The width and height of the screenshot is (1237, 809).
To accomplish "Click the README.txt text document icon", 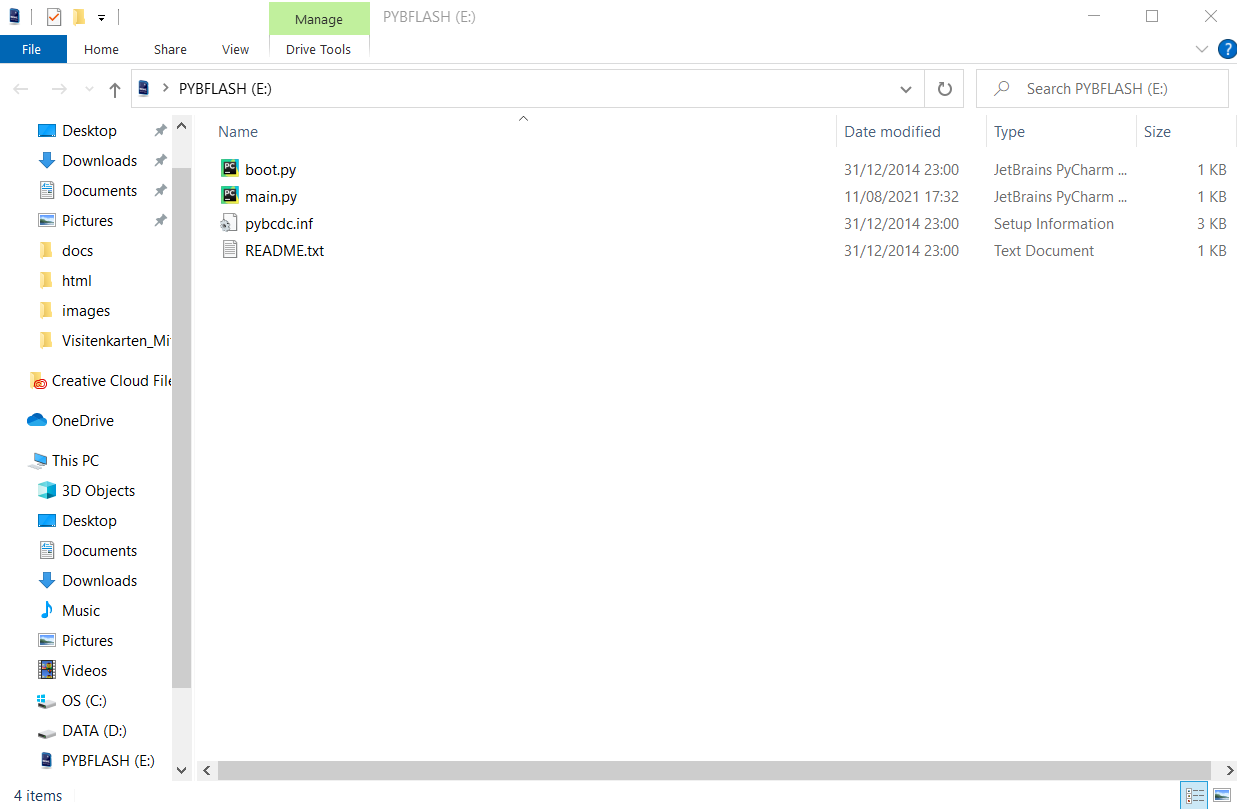I will coord(230,251).
